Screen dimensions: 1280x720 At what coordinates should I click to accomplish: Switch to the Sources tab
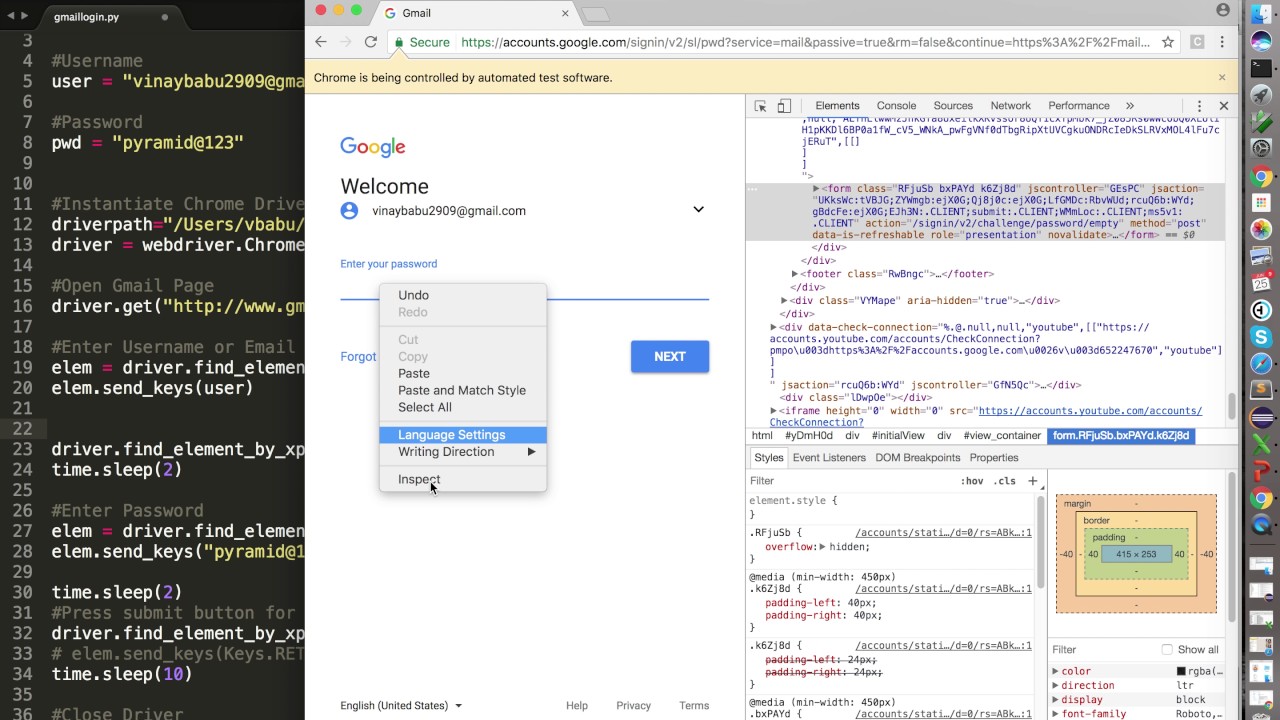[x=953, y=106]
